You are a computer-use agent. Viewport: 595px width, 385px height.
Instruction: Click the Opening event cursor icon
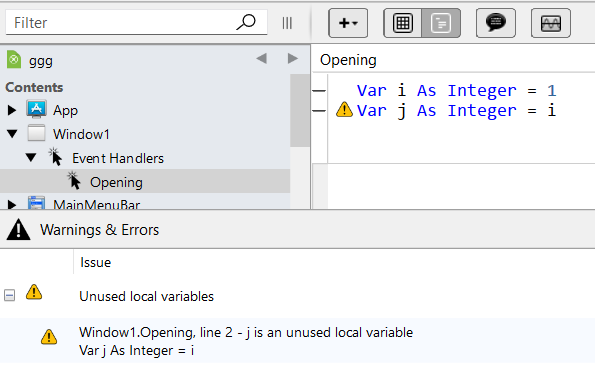(x=74, y=181)
